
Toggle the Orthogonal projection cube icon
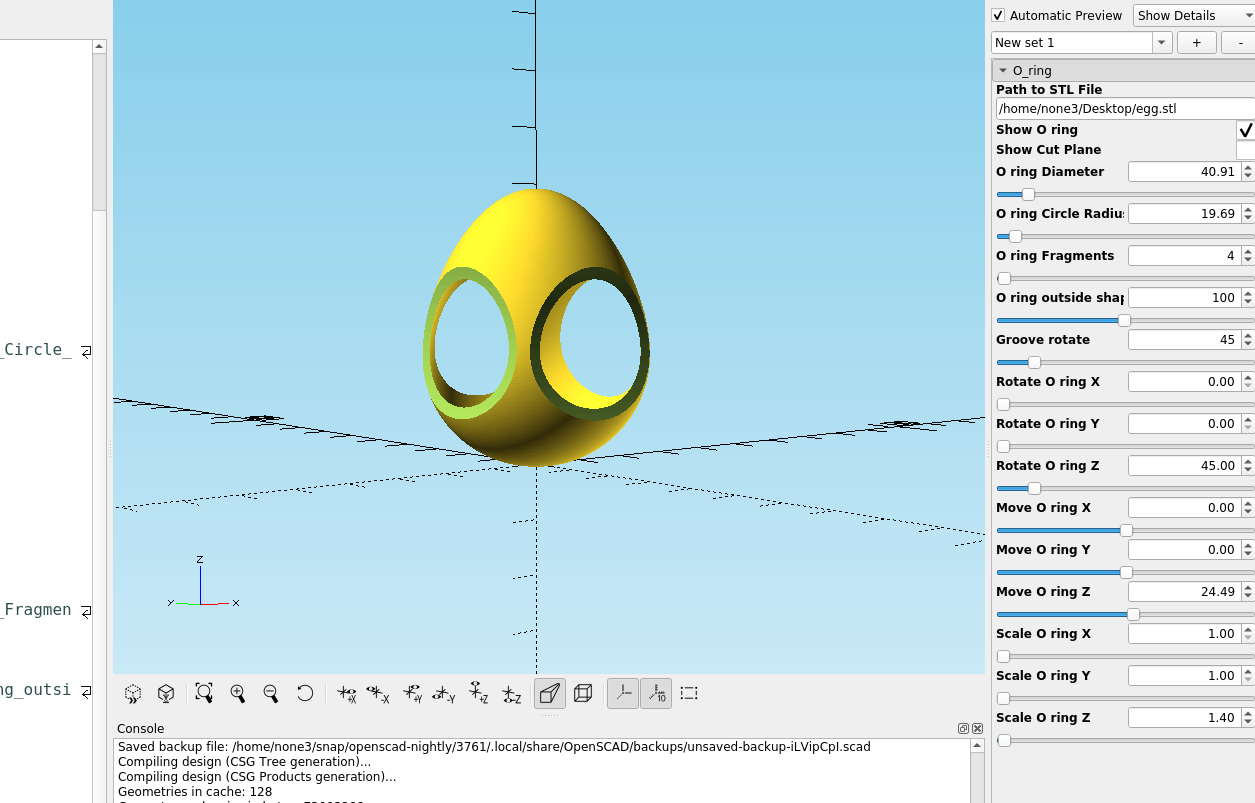click(583, 693)
